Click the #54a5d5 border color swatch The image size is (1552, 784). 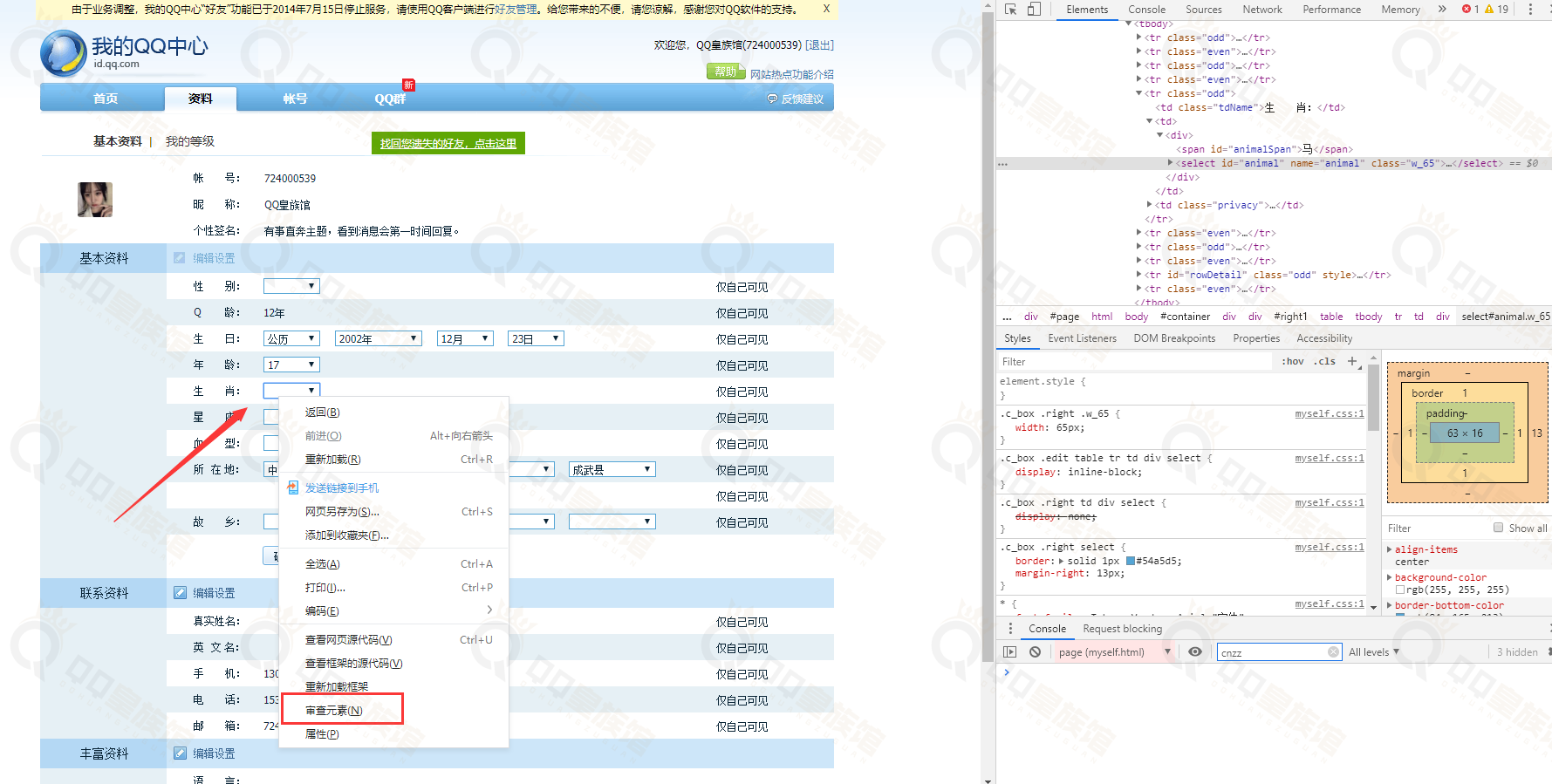tap(1131, 562)
